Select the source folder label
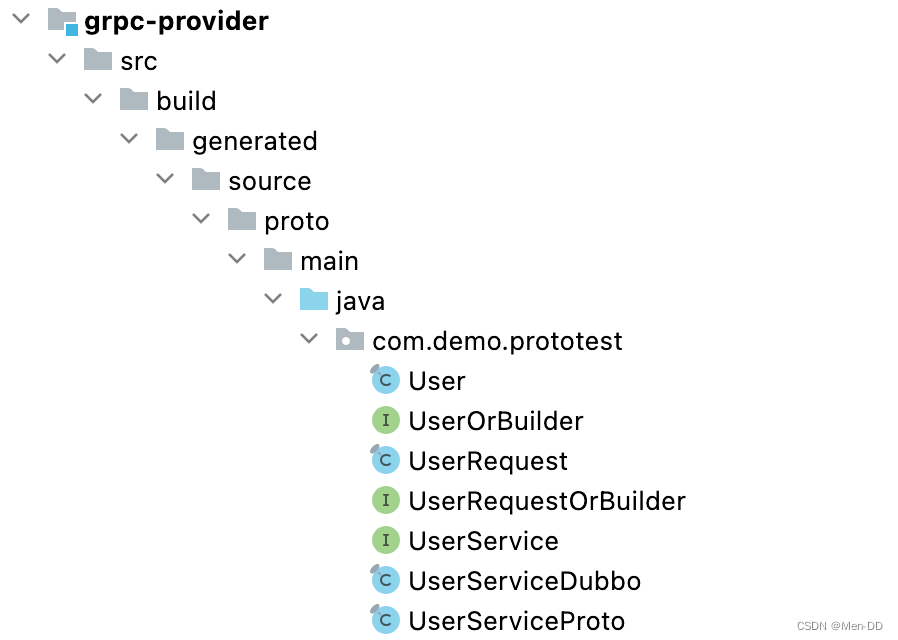The width and height of the screenshot is (898, 640). 269,181
